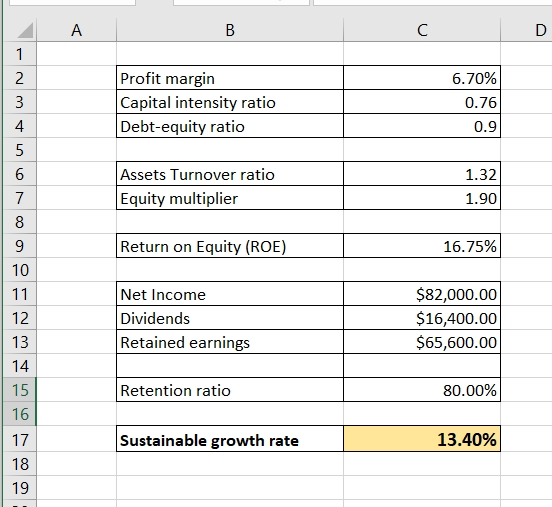Select row 1 header
The height and width of the screenshot is (507, 552).
[19, 54]
